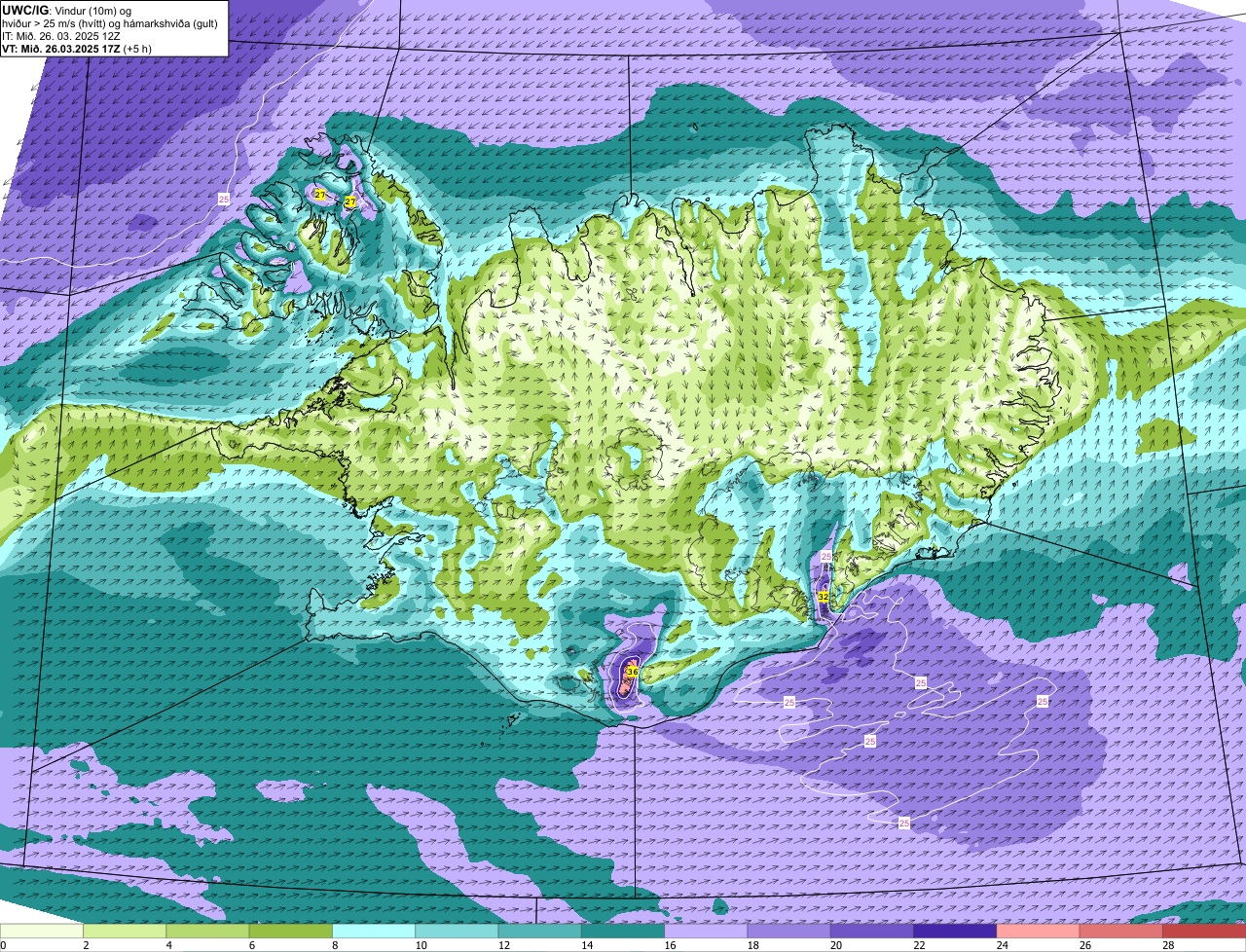Choose the 10–12 m/s turquoise legend swatch
The image size is (1246, 952).
457,931
